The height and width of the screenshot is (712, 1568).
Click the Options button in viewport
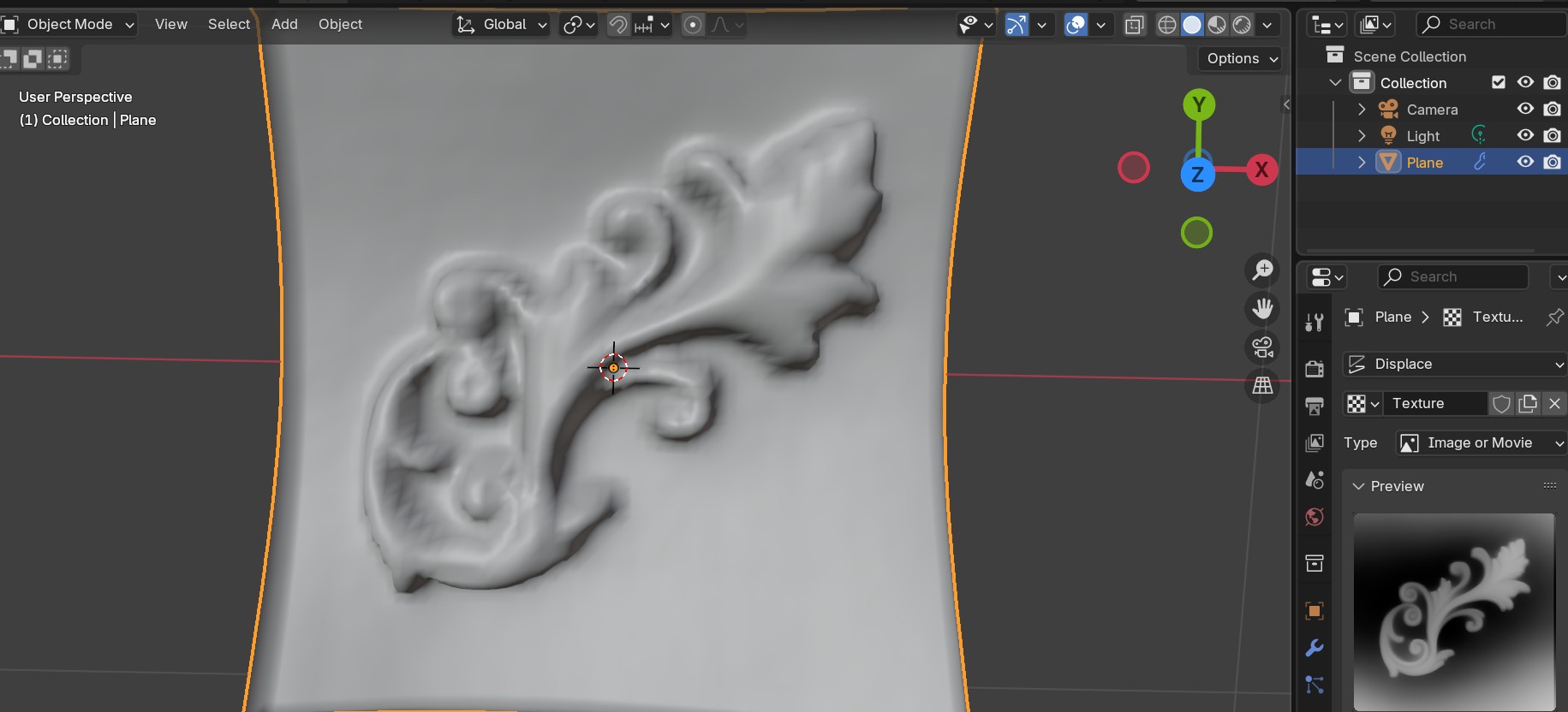(x=1241, y=58)
